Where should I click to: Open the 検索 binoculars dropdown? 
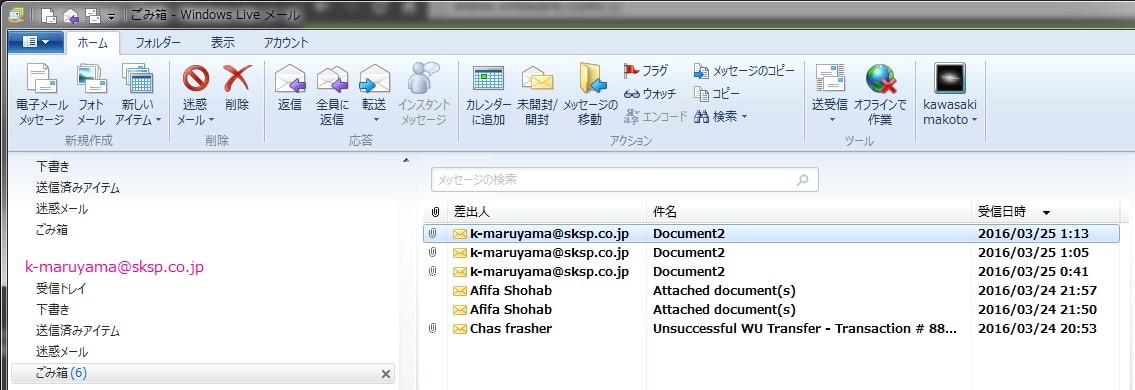pos(720,116)
